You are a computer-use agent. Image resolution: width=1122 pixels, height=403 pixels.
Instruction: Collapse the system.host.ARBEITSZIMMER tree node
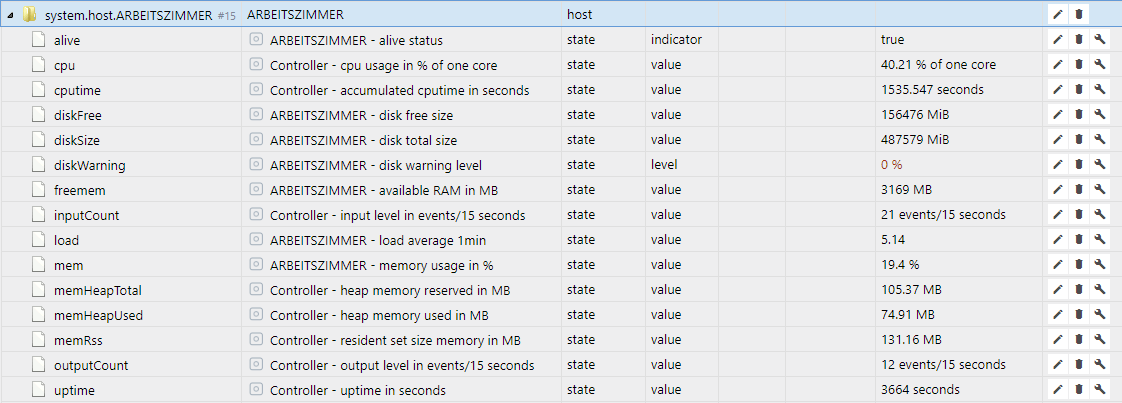coord(9,15)
